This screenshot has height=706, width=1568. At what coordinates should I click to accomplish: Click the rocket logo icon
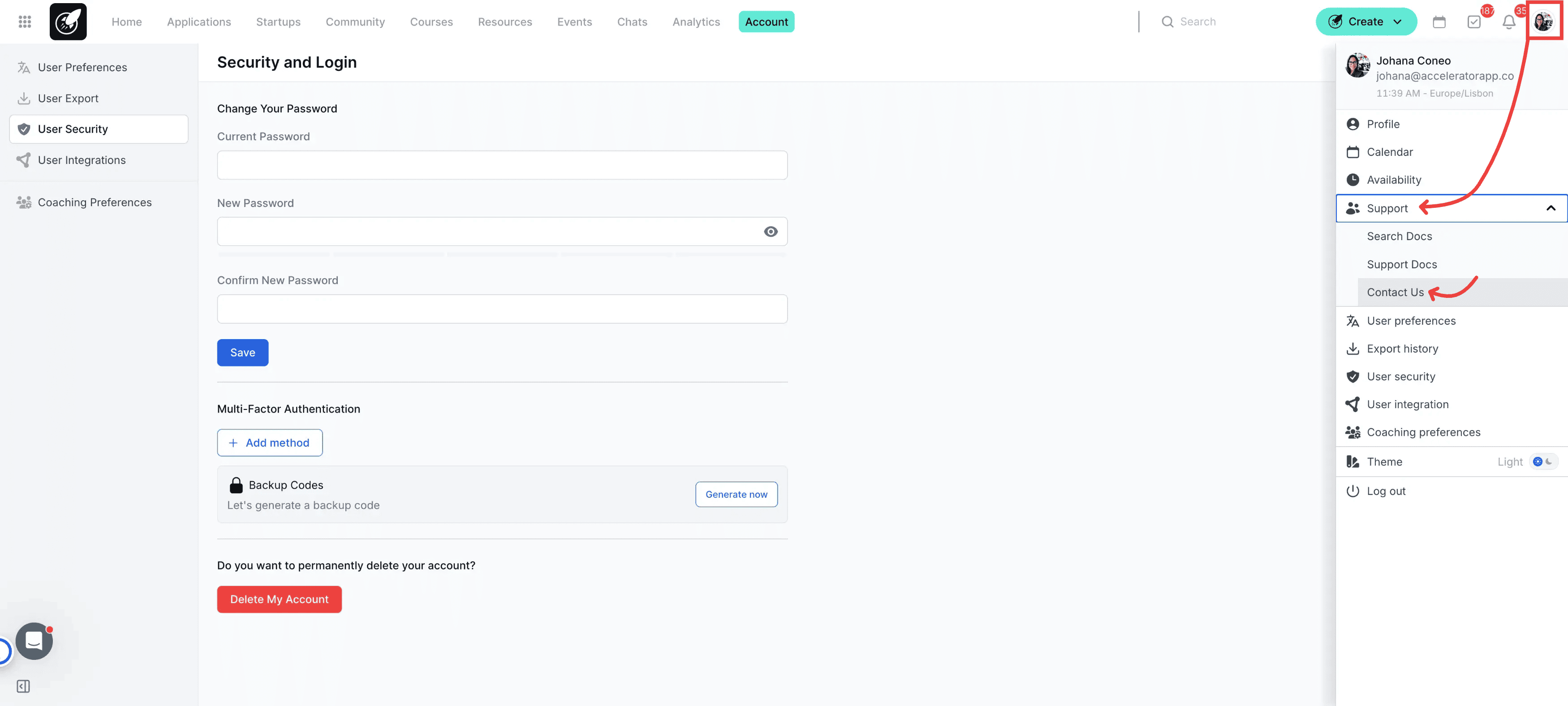coord(68,22)
